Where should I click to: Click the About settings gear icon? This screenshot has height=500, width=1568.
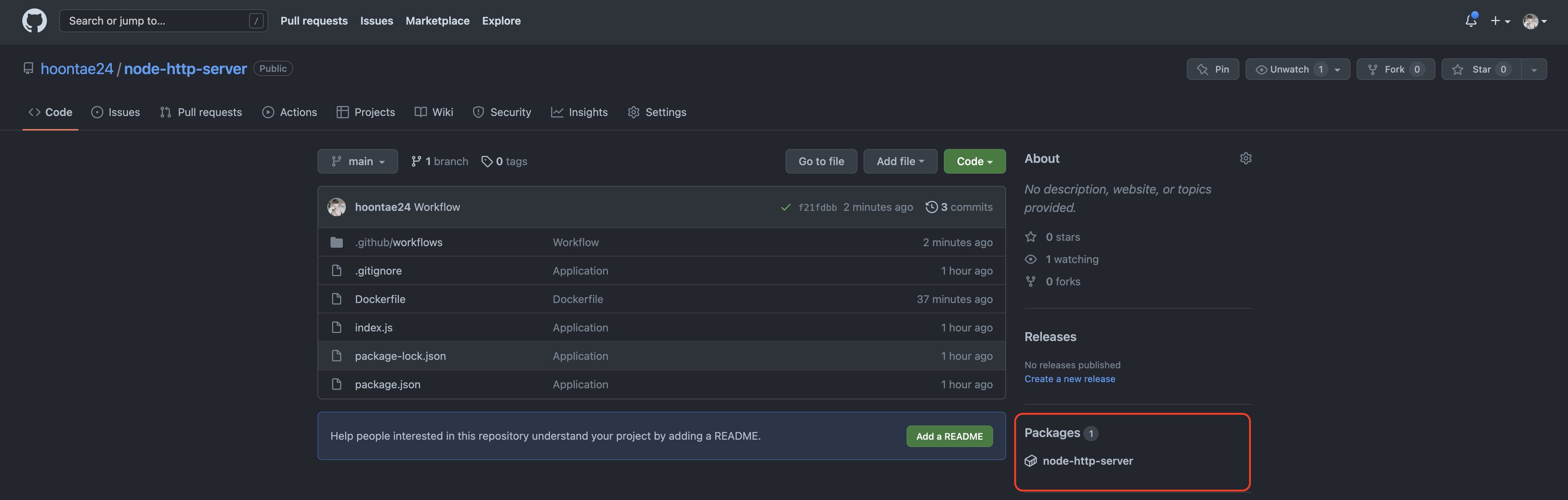click(x=1246, y=158)
